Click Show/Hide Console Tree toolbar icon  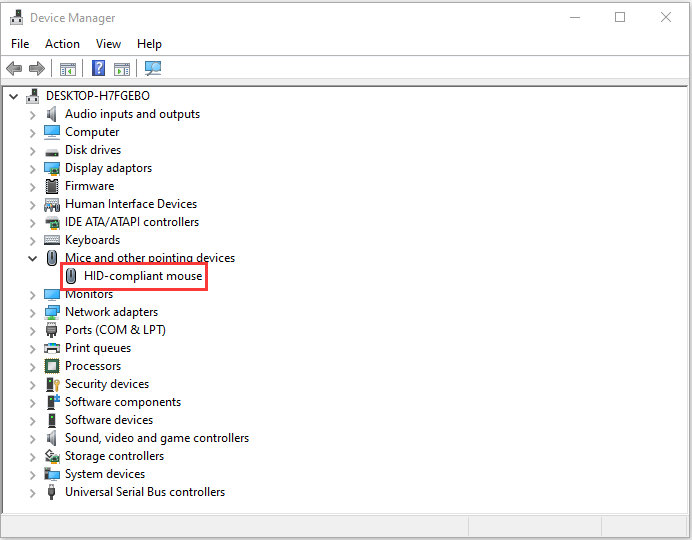(68, 69)
